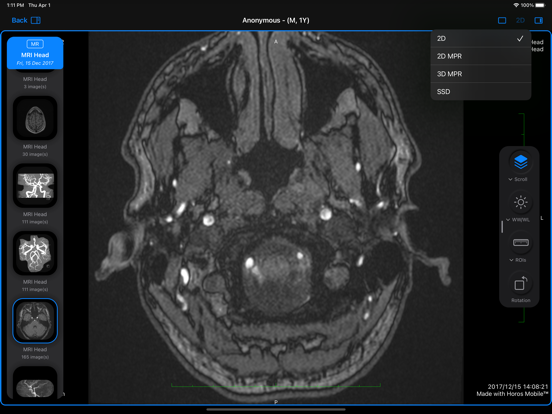Open the partially visible bottom series thumbnail

35,383
